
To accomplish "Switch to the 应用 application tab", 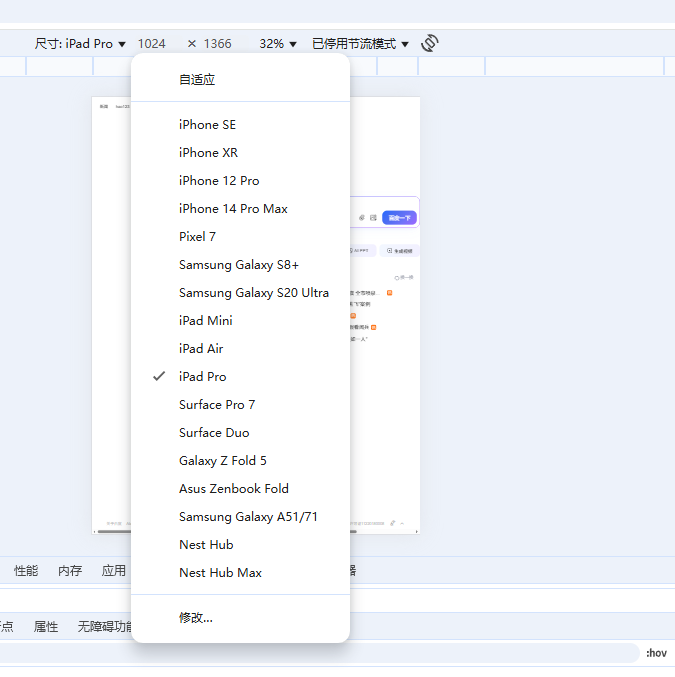I will click(114, 570).
